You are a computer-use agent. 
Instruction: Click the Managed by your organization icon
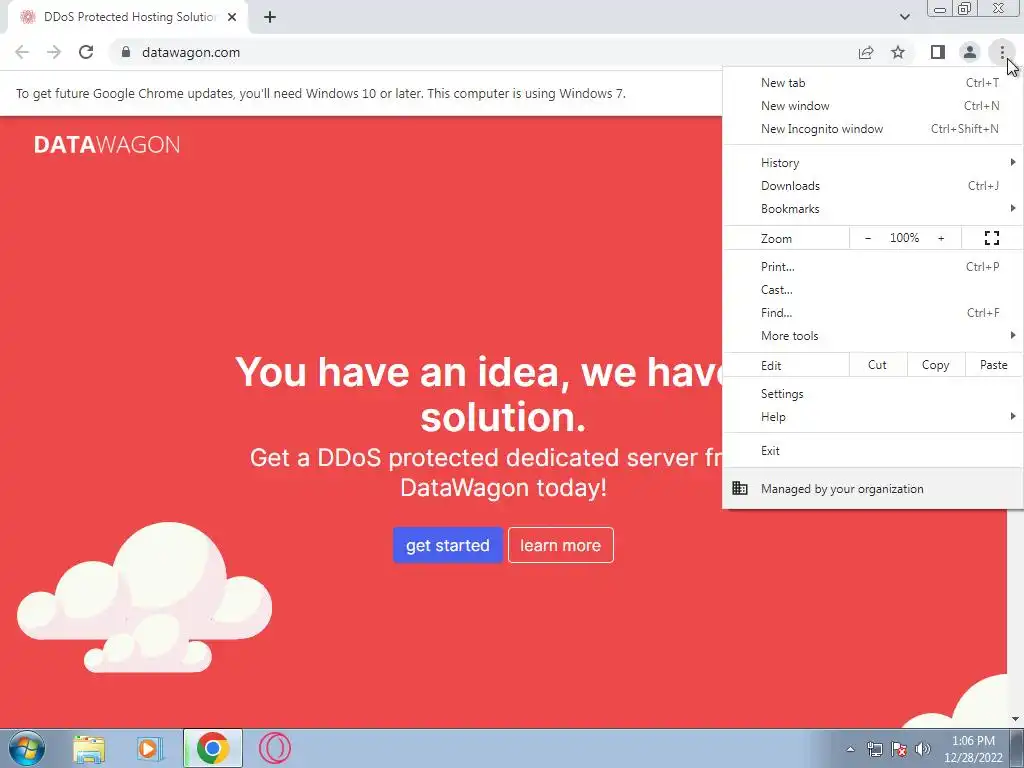tap(740, 488)
